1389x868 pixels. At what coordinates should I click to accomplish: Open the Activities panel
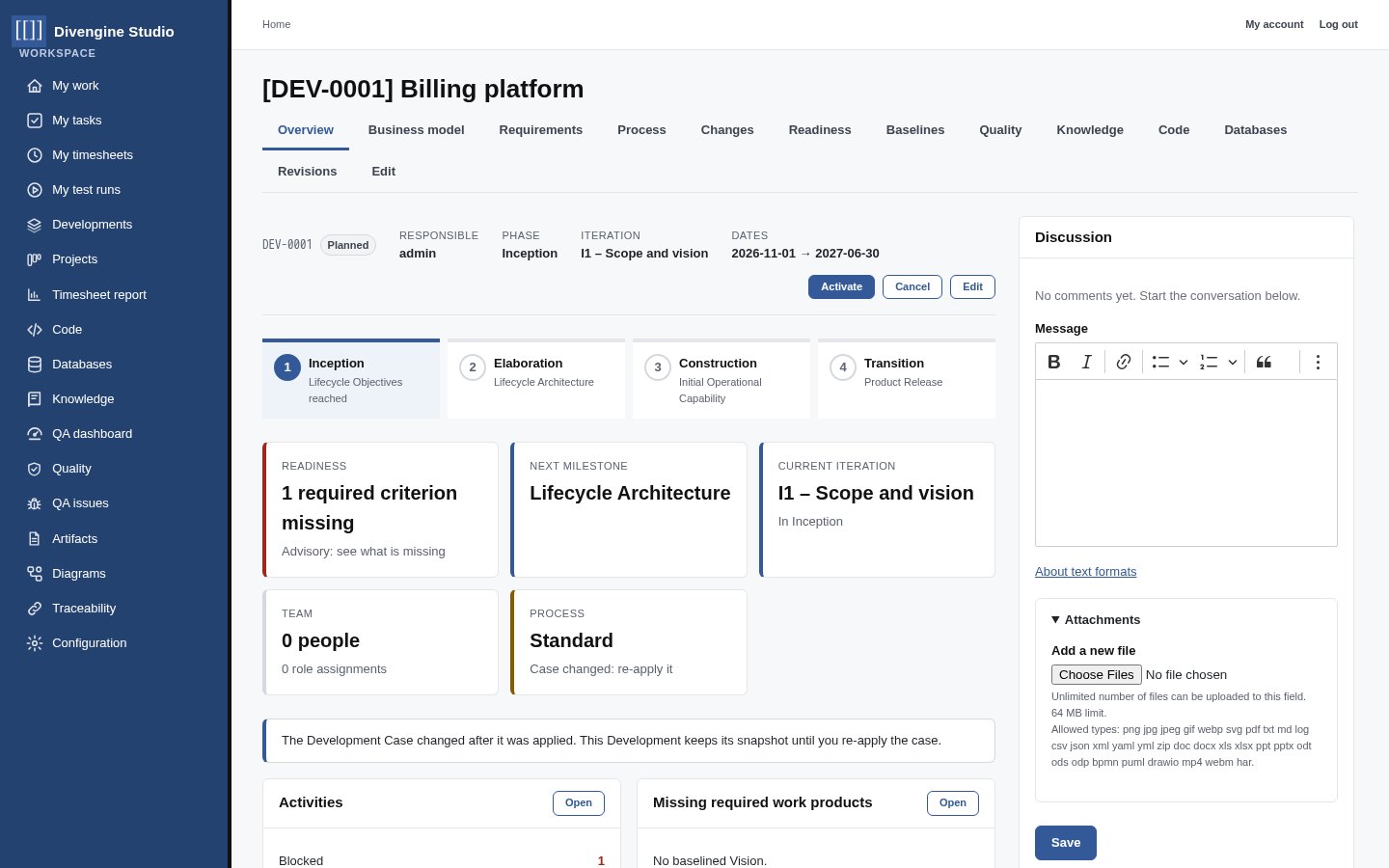[579, 803]
